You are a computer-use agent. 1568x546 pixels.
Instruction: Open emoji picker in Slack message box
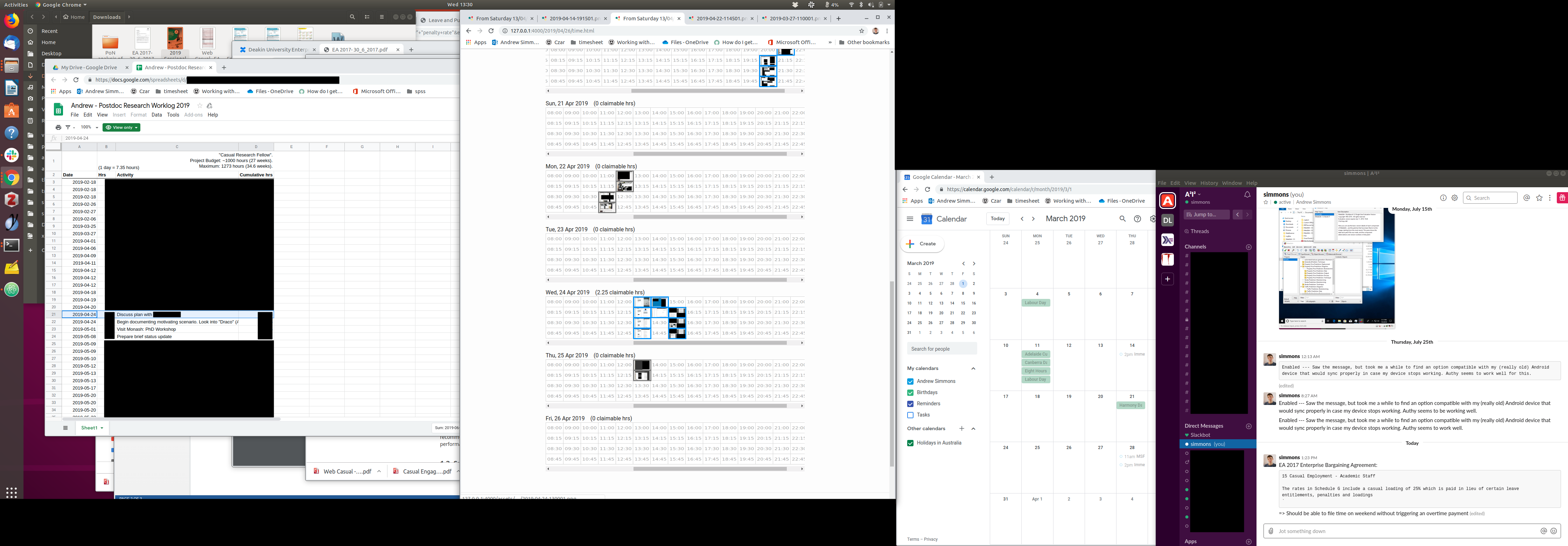pyautogui.click(x=1553, y=531)
